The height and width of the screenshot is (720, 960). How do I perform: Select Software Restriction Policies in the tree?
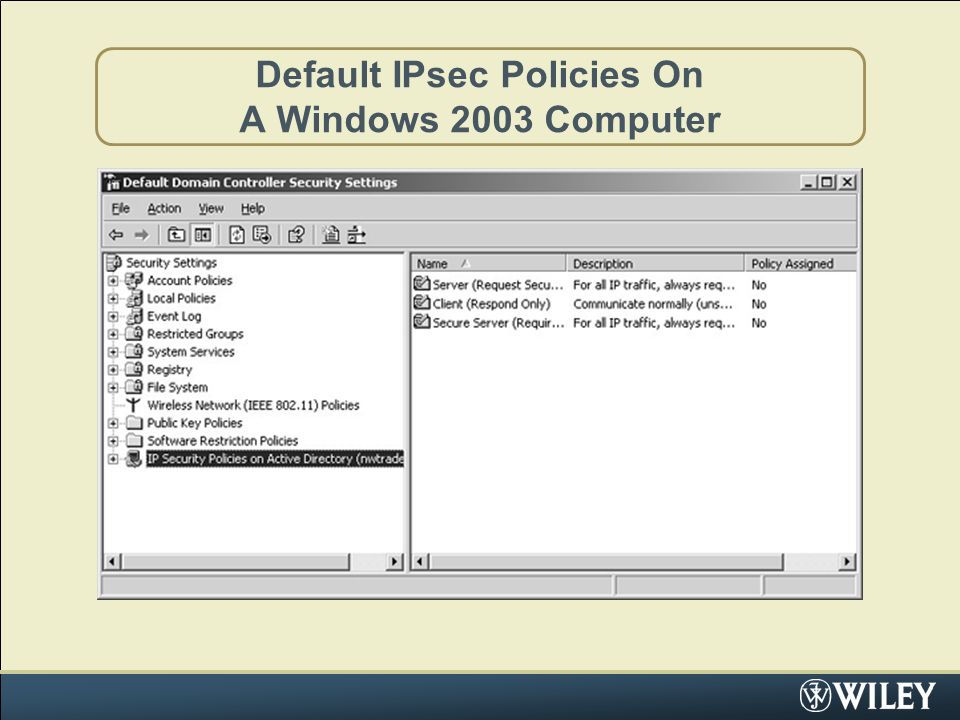tap(222, 440)
